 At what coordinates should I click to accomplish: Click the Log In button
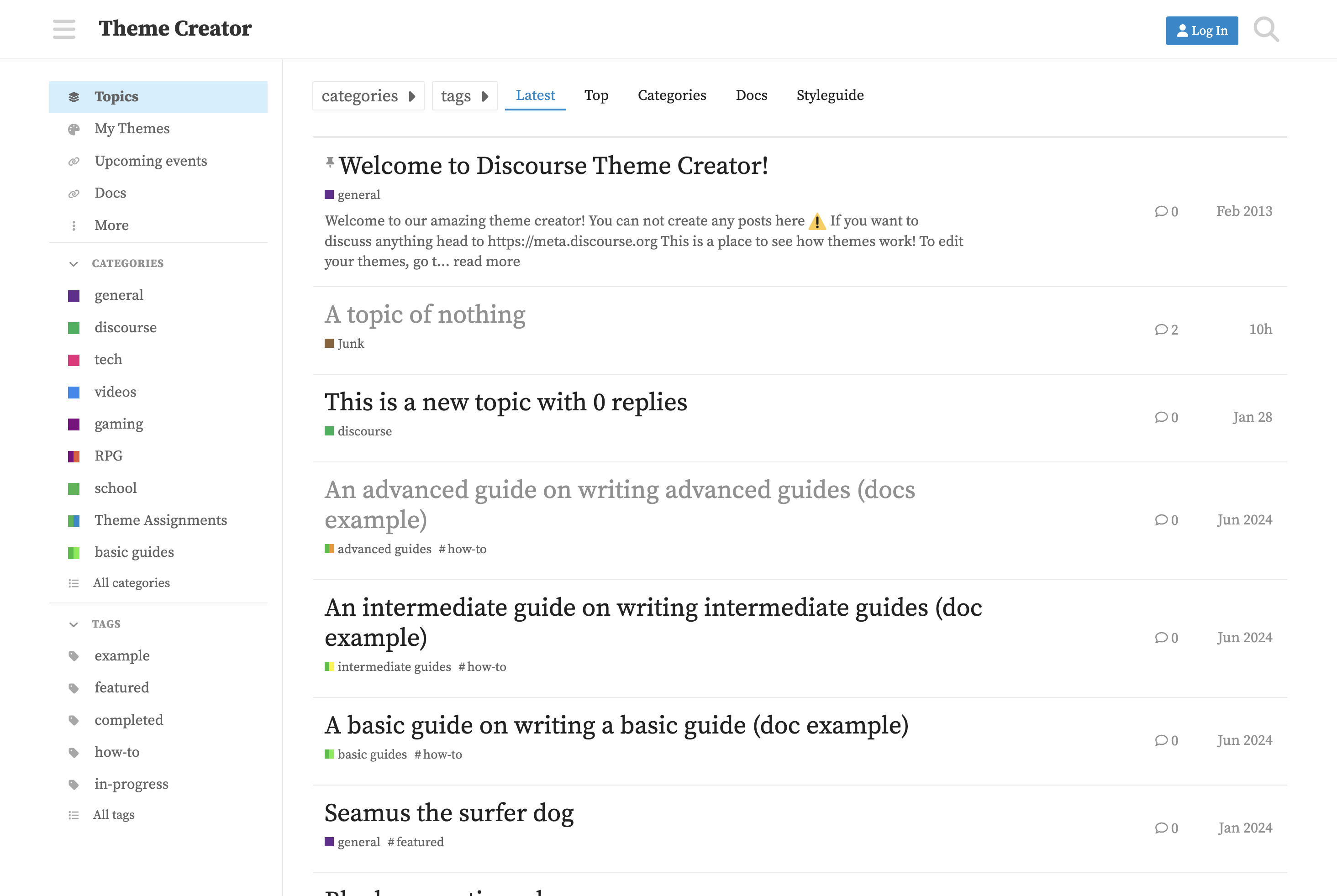1201,31
